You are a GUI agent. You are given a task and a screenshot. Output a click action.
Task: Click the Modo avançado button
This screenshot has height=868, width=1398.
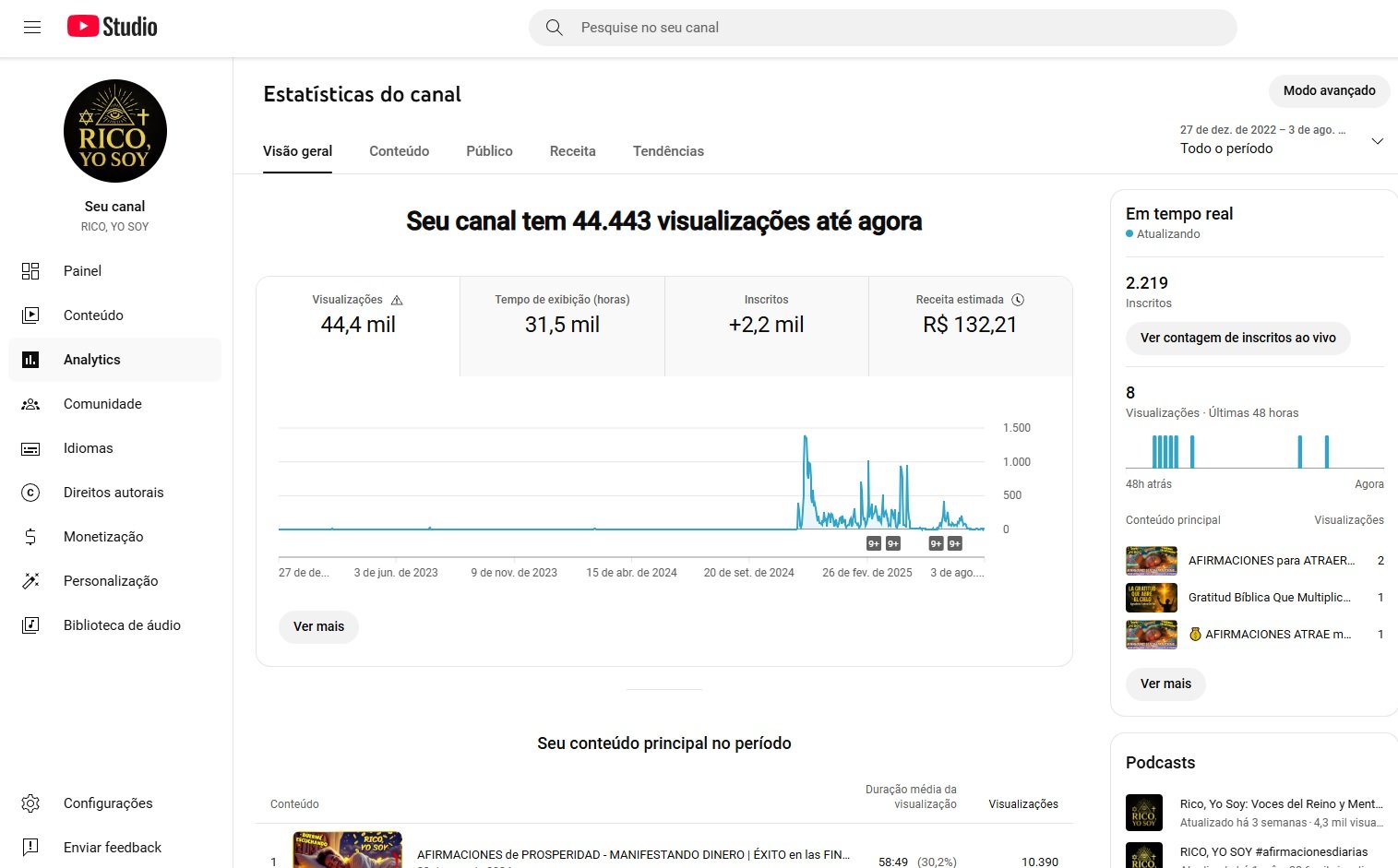click(1329, 90)
